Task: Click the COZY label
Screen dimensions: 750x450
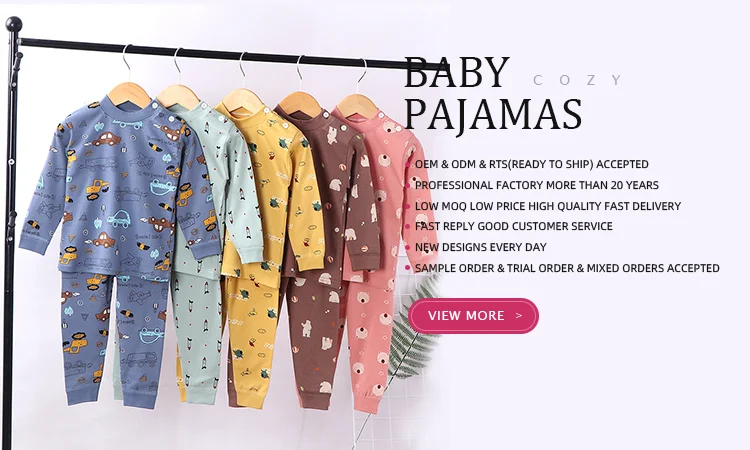Action: pos(578,80)
